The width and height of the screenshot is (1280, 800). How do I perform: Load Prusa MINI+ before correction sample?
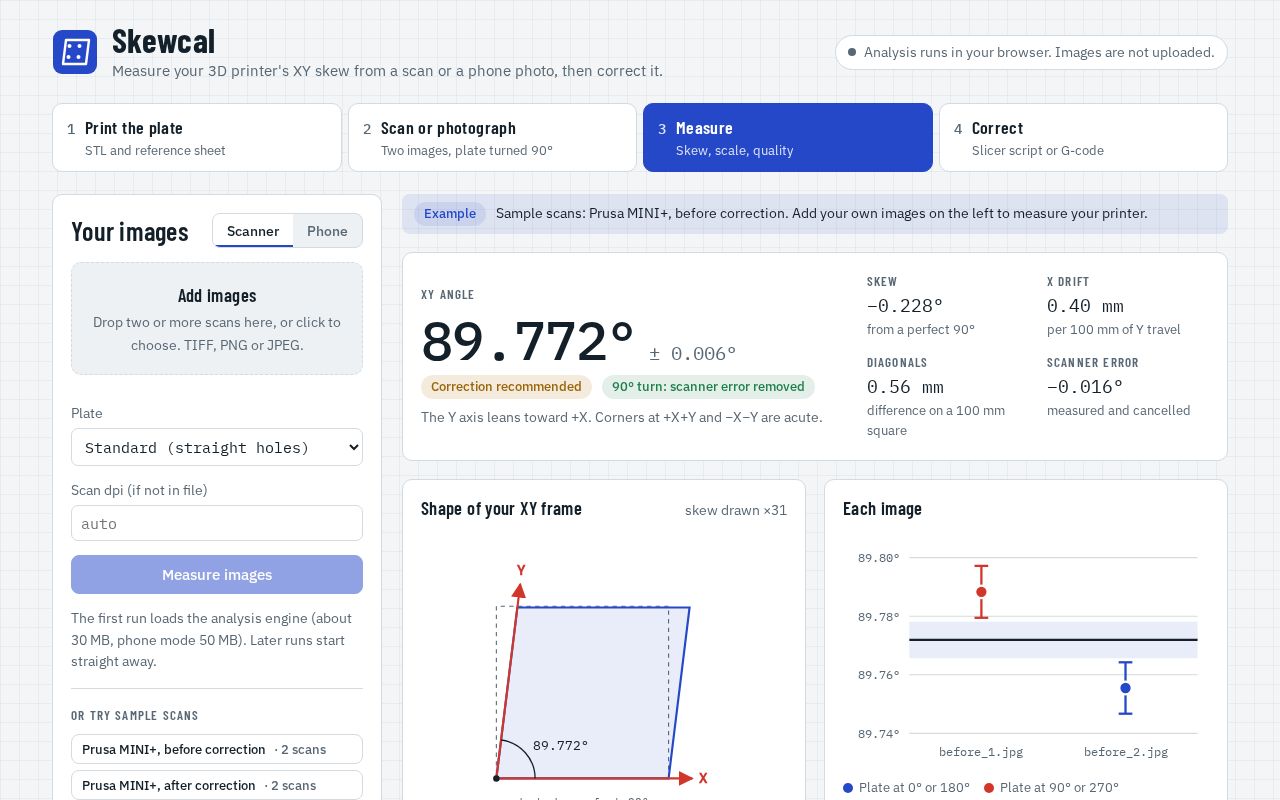pyautogui.click(x=217, y=749)
